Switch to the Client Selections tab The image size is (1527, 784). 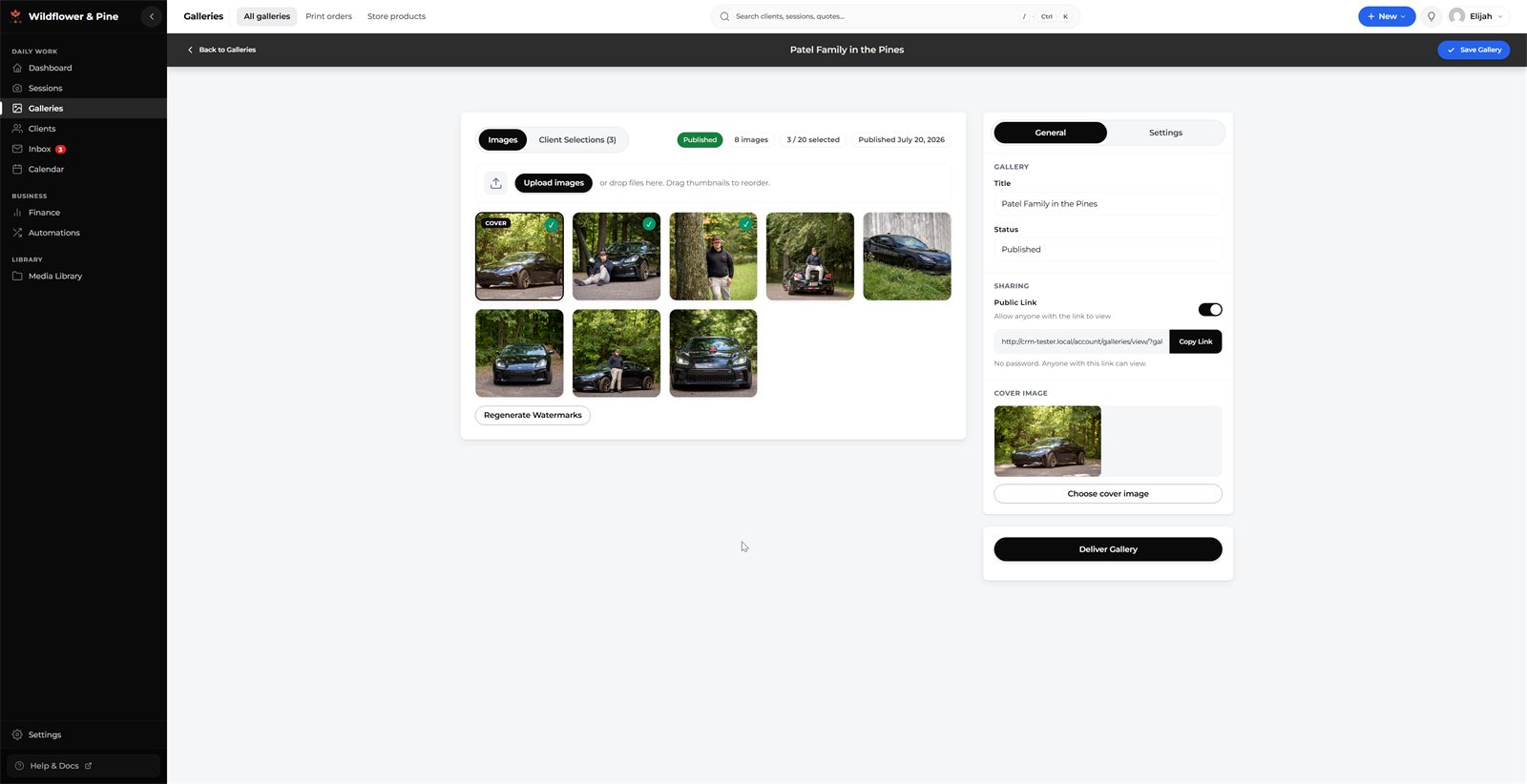(x=577, y=140)
